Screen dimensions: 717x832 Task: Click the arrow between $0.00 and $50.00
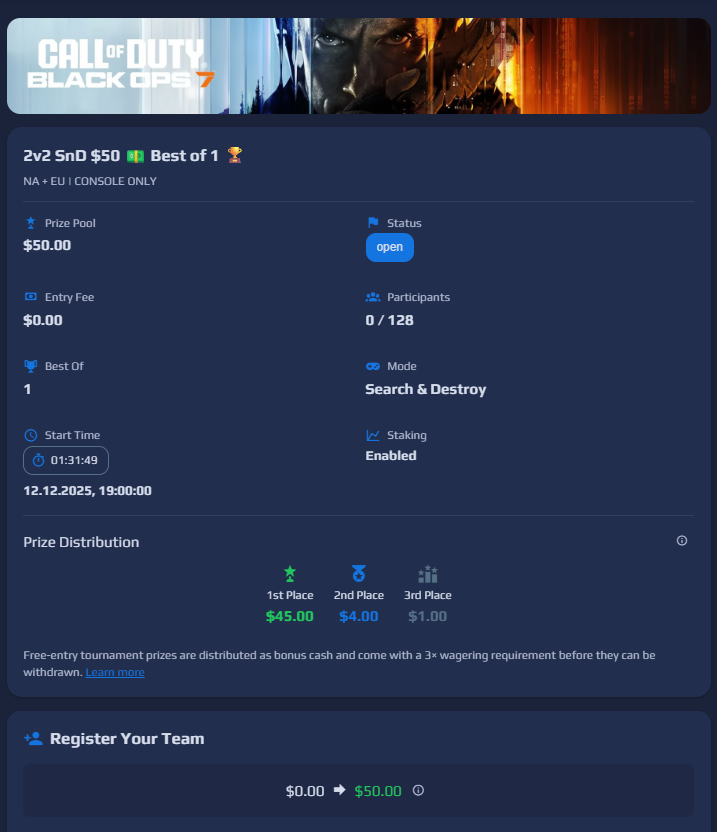click(340, 790)
